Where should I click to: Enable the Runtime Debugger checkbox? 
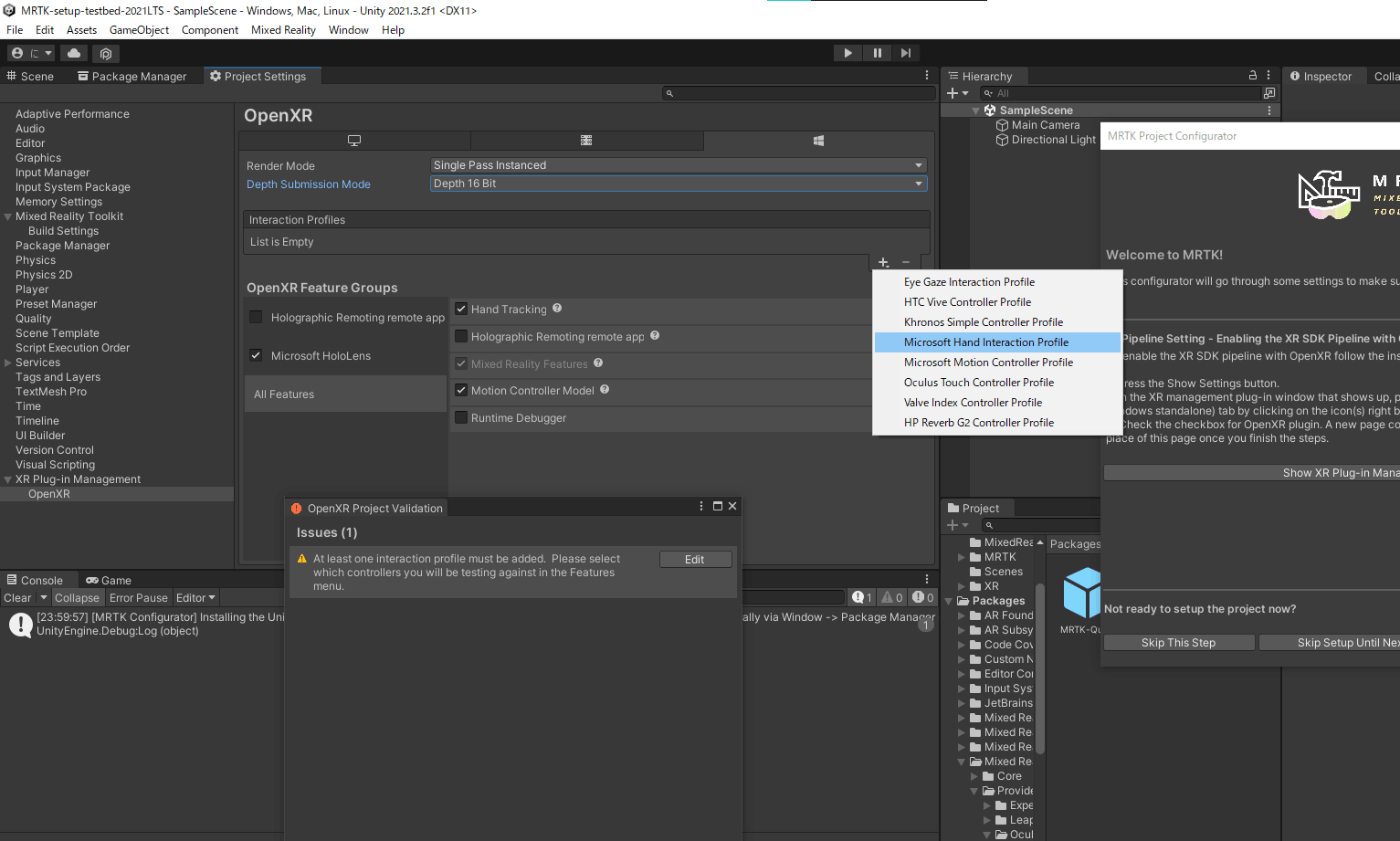461,418
